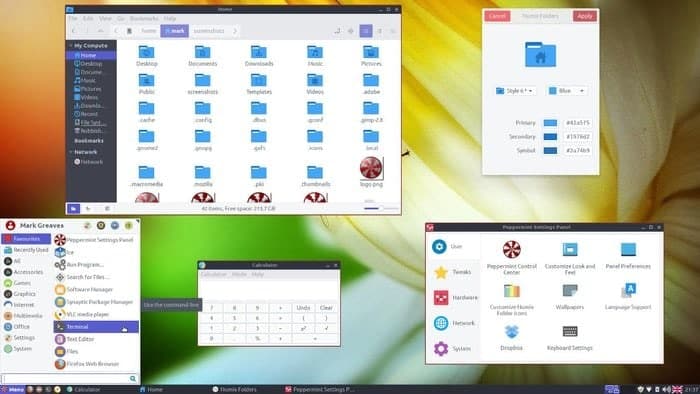Screen dimensions: 700x394
Task: Select Terminal in the application menu
Action: 96,327
